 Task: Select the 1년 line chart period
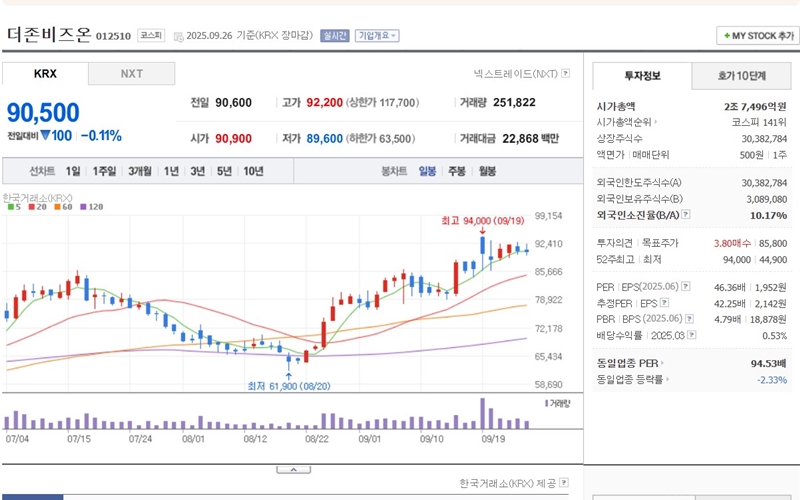tap(171, 171)
